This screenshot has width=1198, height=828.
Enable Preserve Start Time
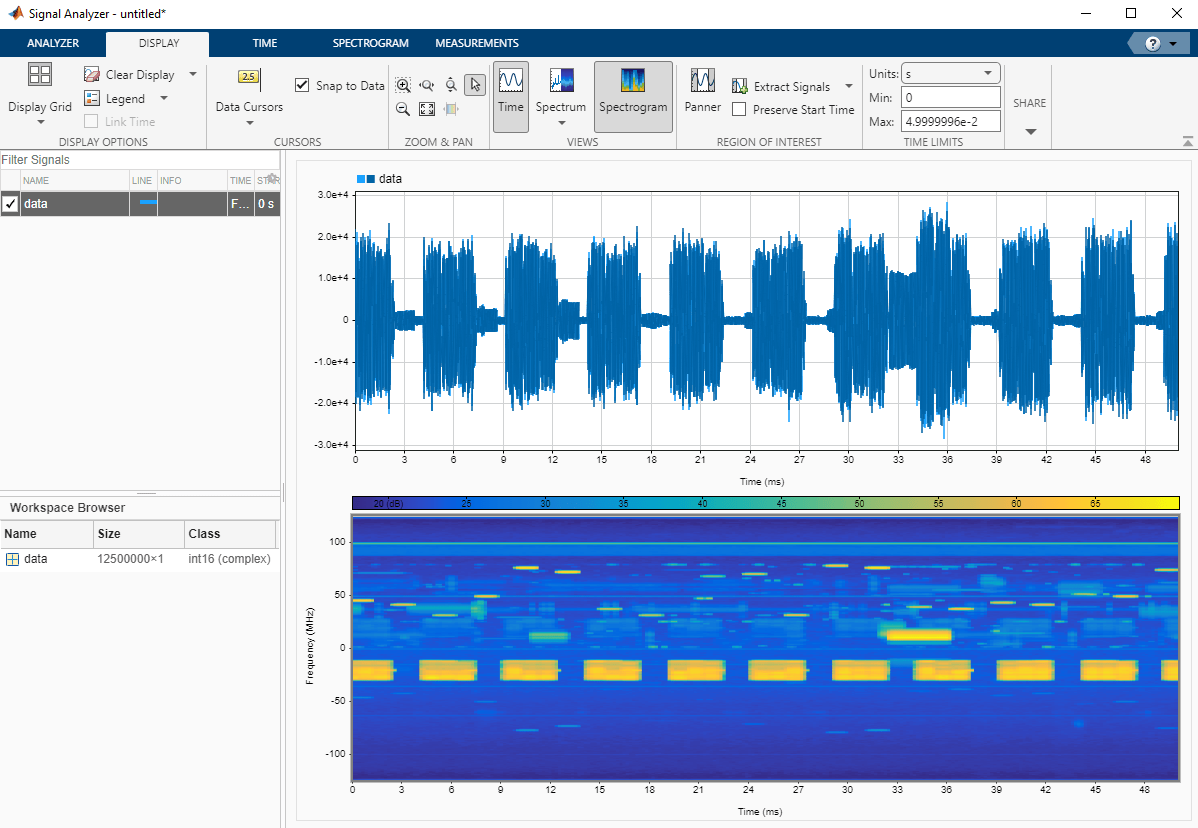(x=738, y=110)
